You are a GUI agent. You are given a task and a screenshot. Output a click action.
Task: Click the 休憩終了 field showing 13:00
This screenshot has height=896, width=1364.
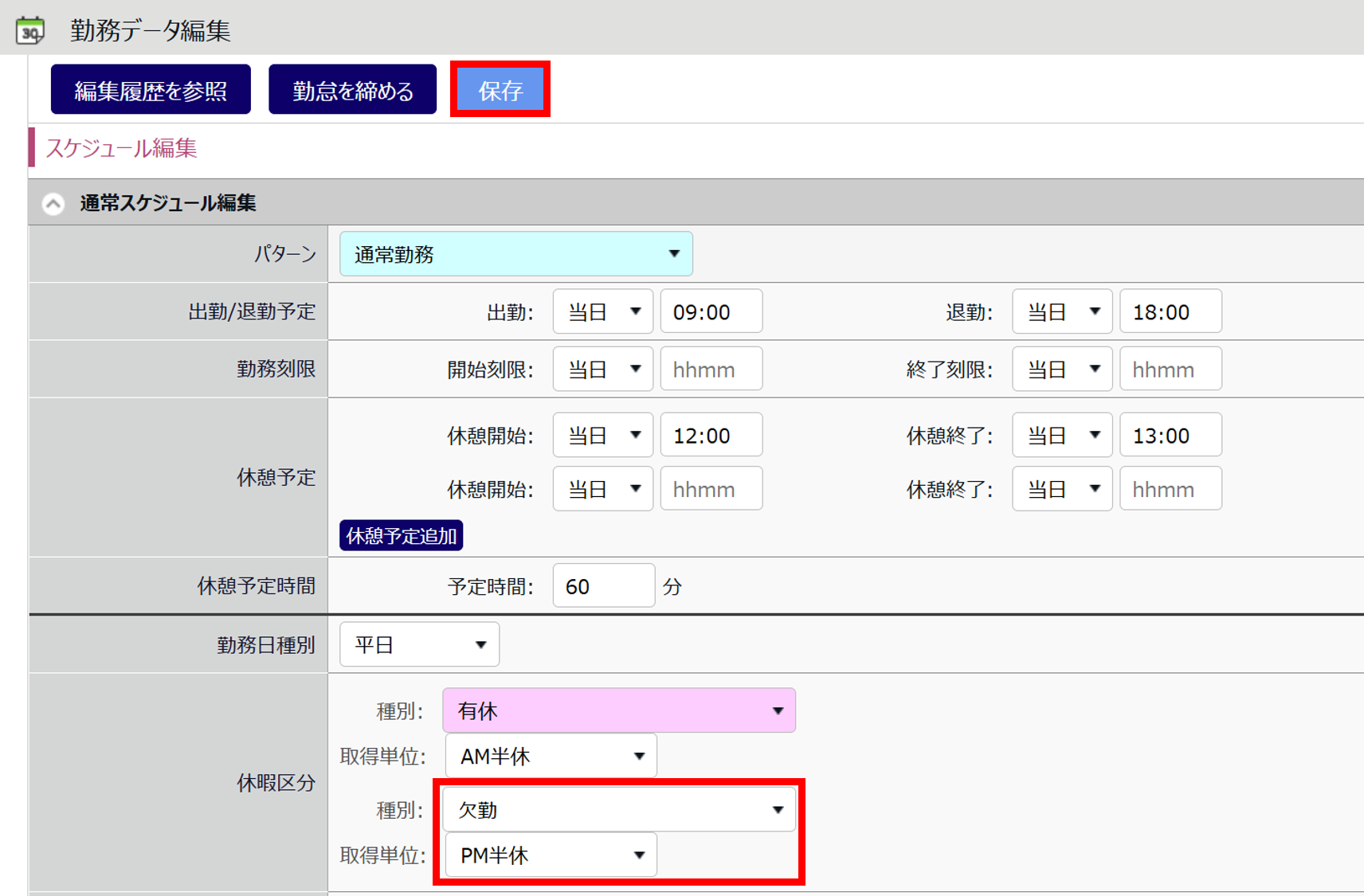coord(1170,436)
